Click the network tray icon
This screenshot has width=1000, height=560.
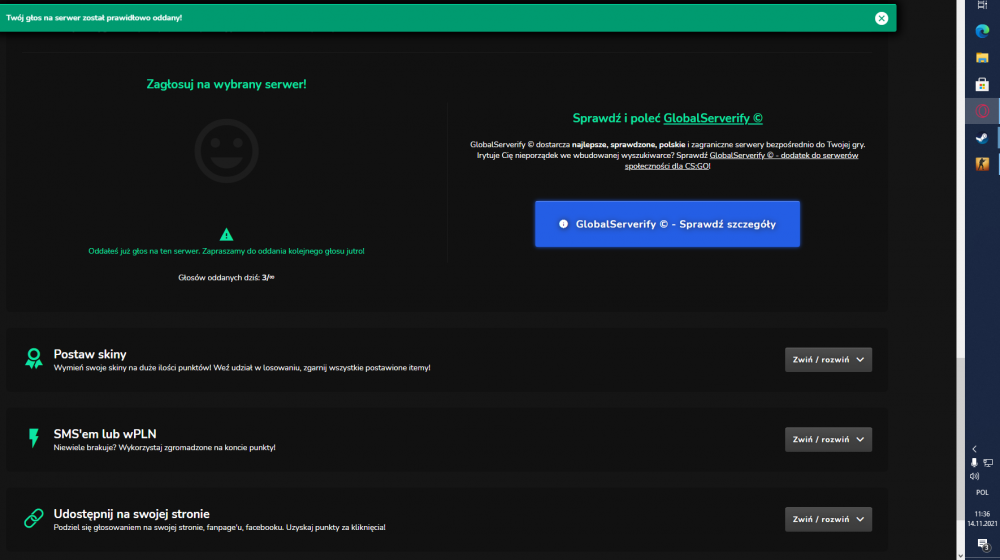(988, 463)
